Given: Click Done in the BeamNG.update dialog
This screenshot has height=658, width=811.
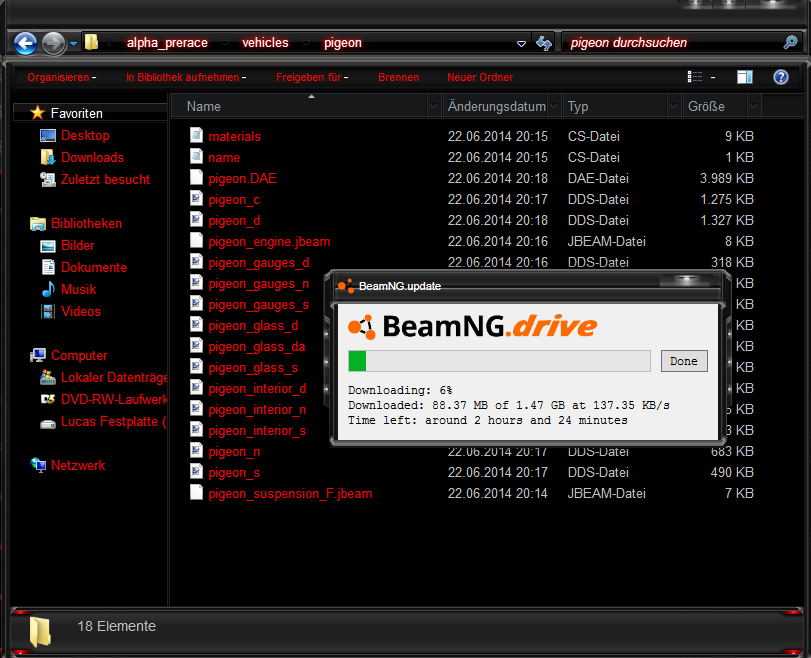Looking at the screenshot, I should 684,361.
